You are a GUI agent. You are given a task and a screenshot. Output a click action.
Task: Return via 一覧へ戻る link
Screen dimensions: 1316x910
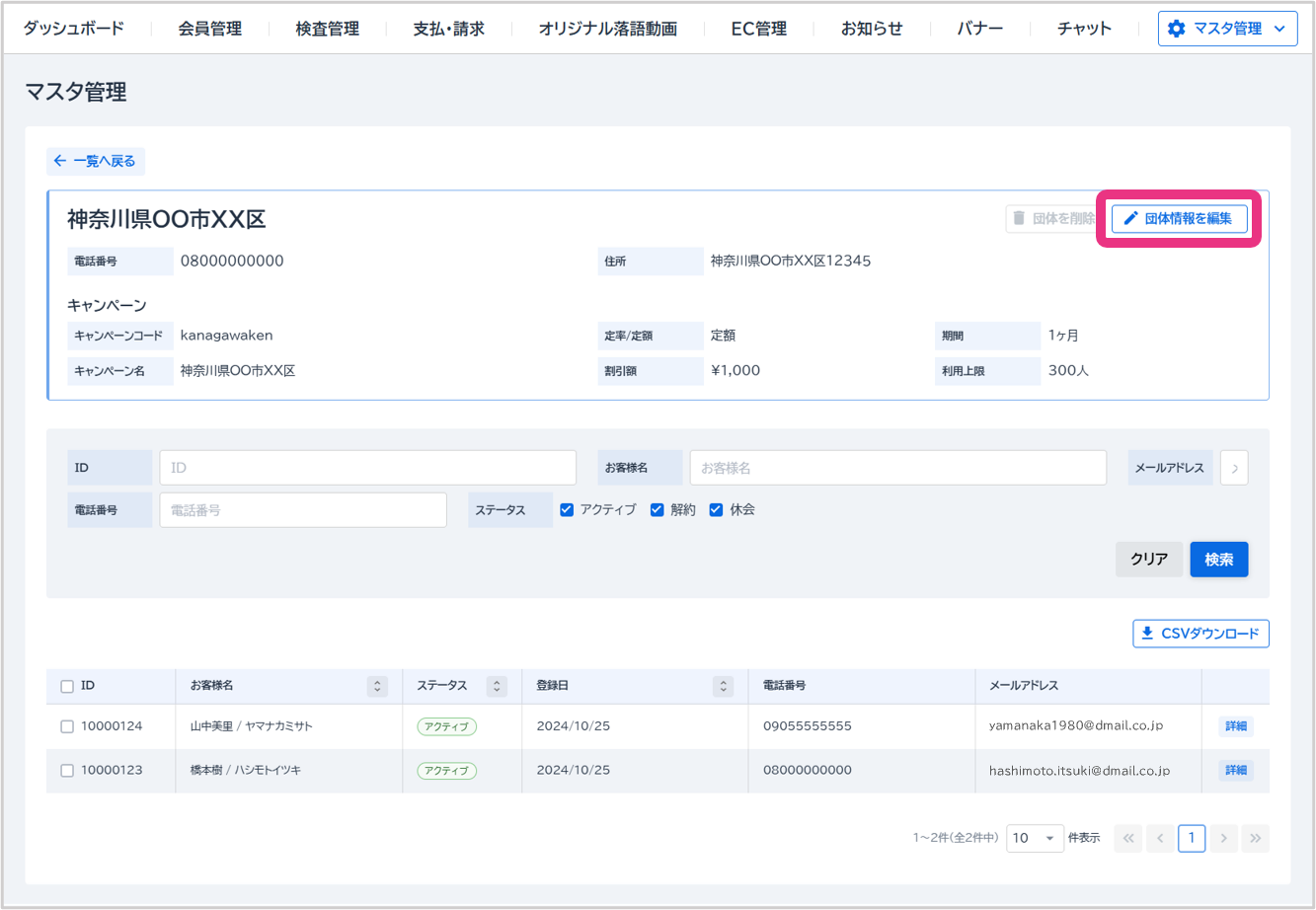pos(95,161)
